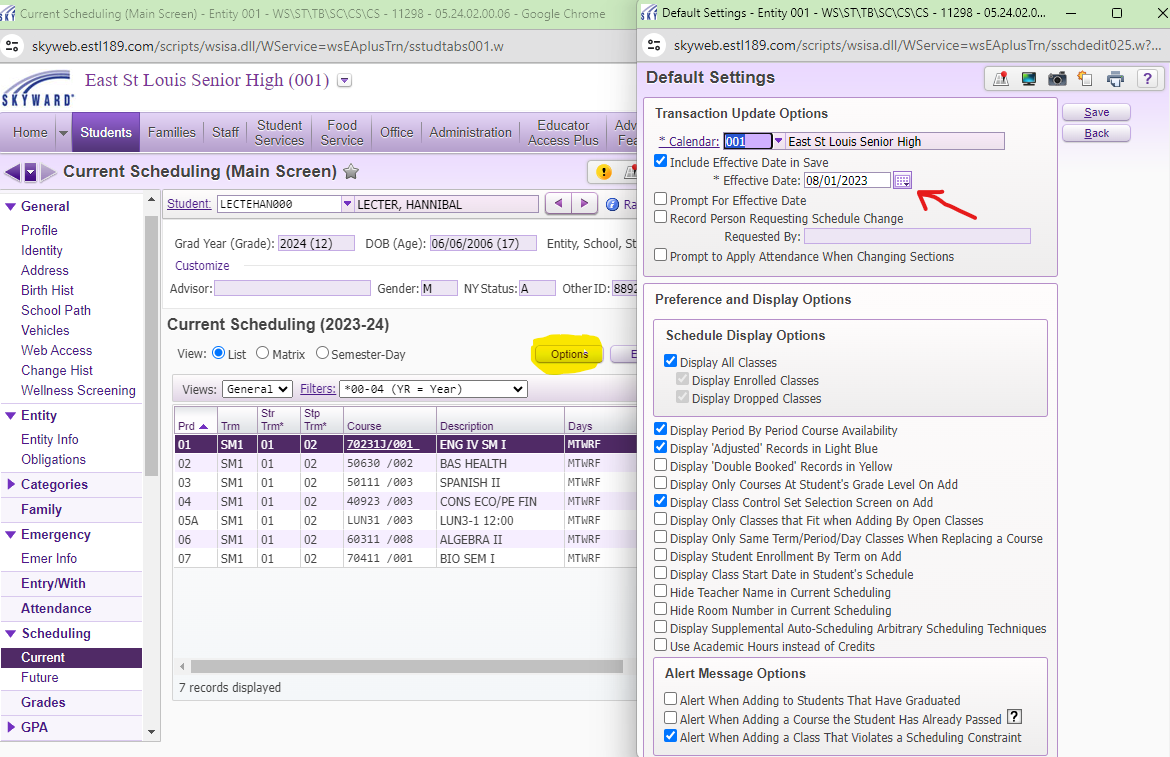Uncheck Display 'Adjusted' Records in Light Blue
Viewport: 1170px width, 757px height.
[x=661, y=448]
